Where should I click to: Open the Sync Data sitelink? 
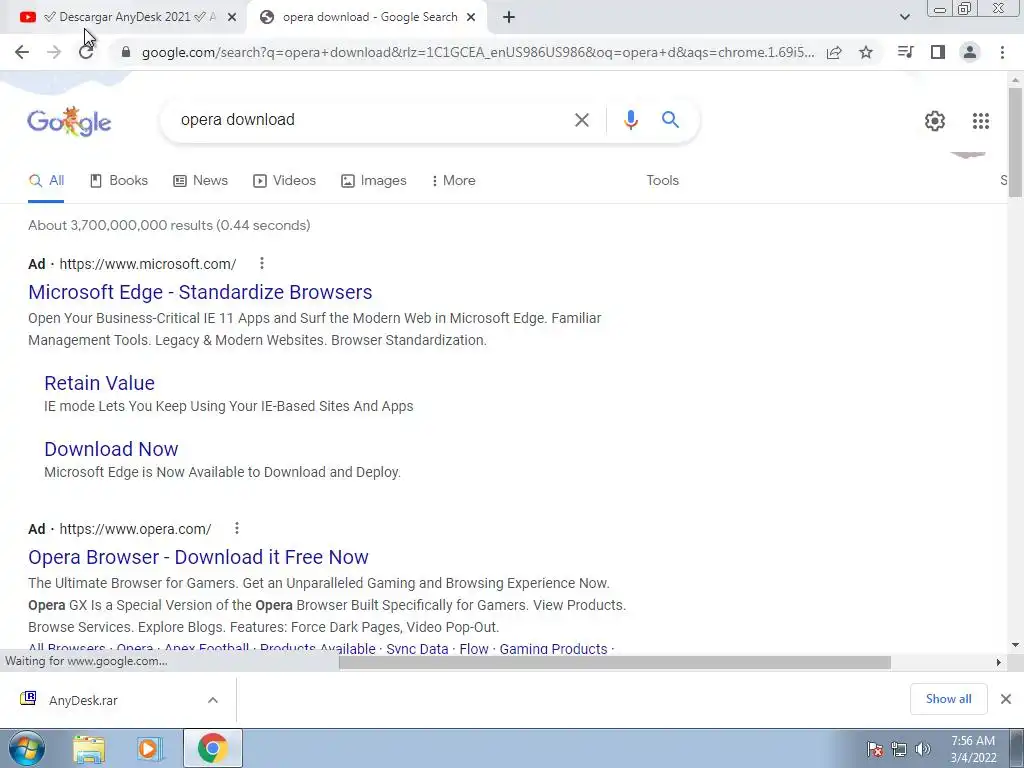(417, 649)
